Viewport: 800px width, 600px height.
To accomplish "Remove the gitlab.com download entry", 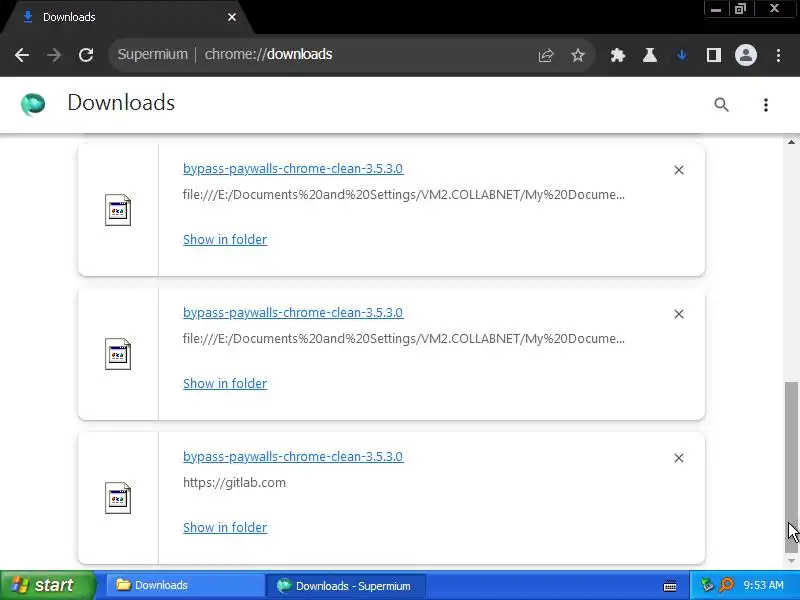I will [x=679, y=458].
